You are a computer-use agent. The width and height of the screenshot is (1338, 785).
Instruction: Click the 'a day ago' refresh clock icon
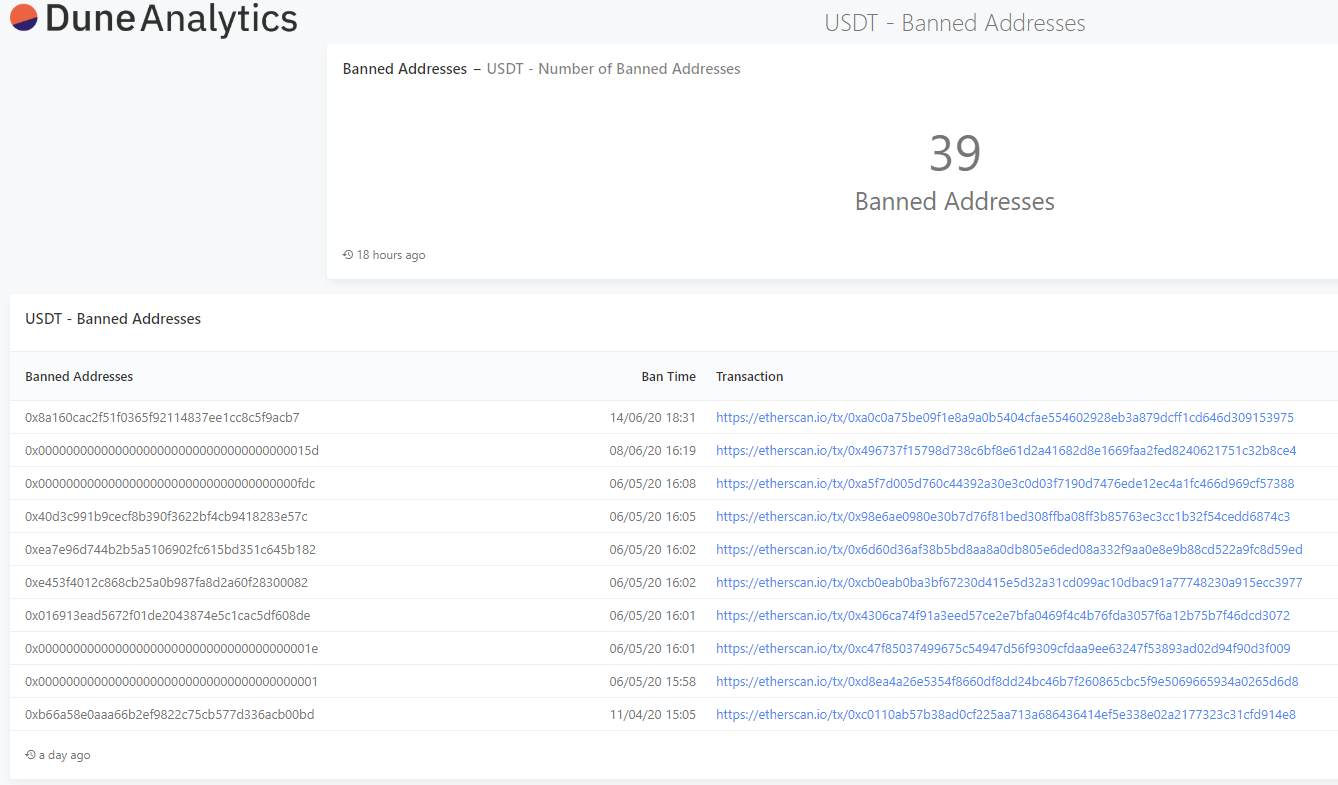(x=31, y=755)
